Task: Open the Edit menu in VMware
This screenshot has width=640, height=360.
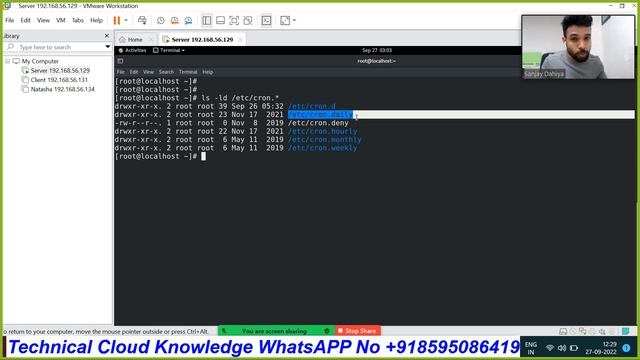Action: click(x=25, y=20)
